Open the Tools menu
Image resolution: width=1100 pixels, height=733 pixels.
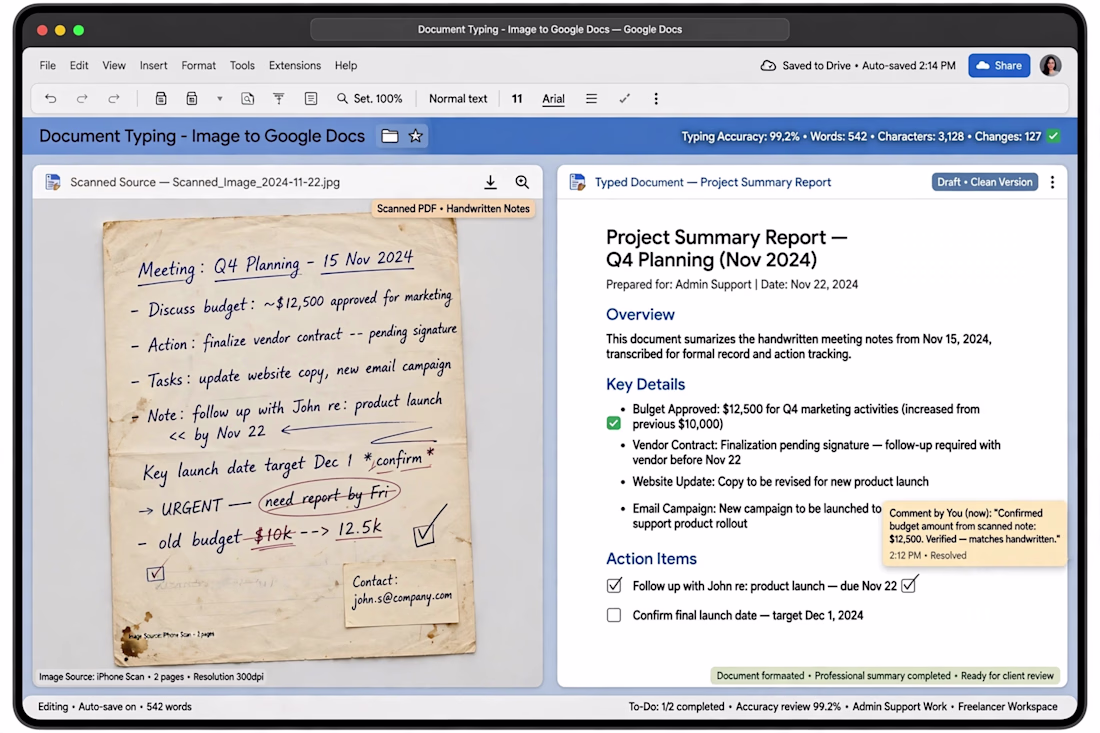pyautogui.click(x=242, y=65)
